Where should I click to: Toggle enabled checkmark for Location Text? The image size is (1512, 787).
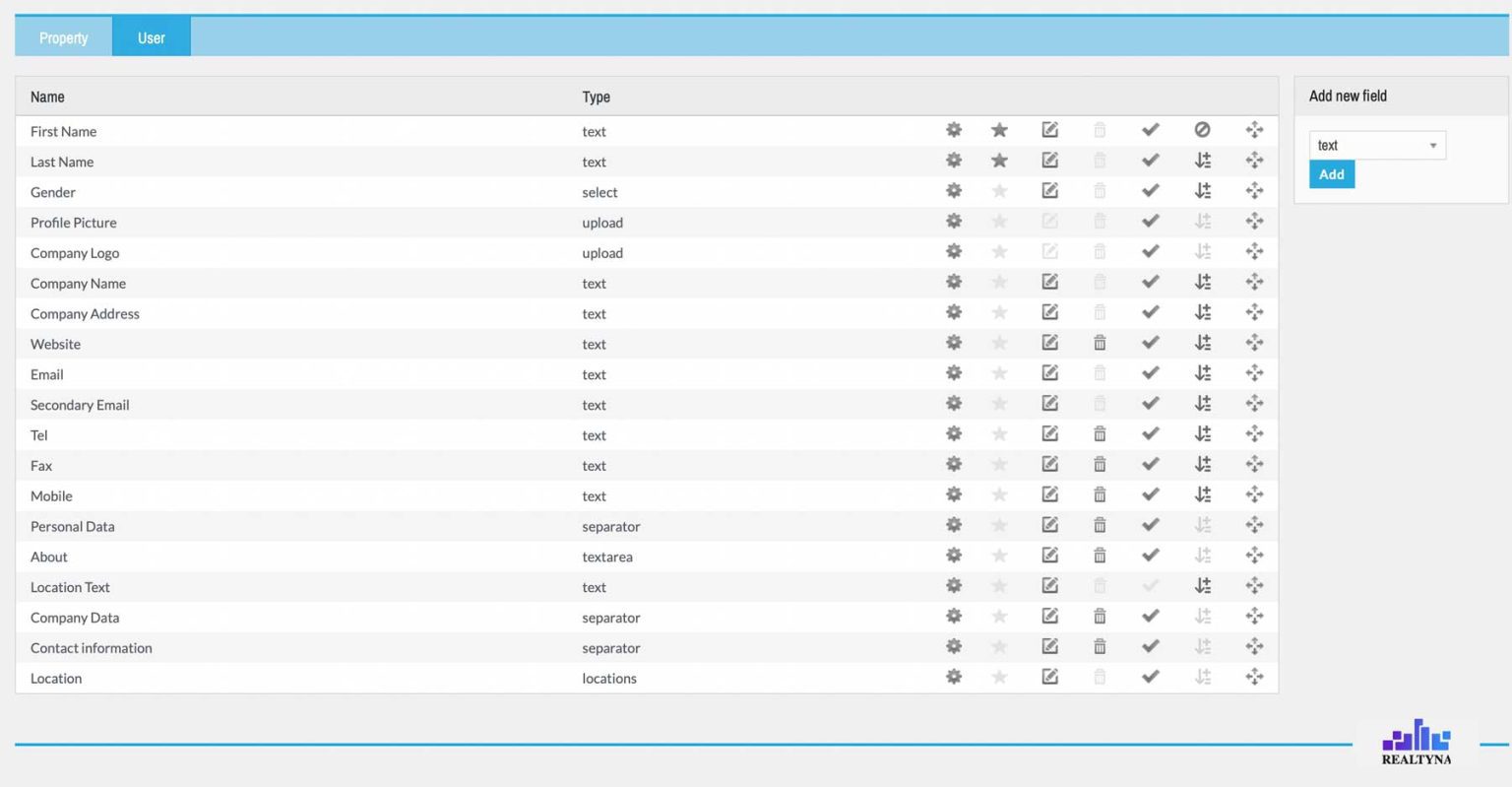[x=1150, y=586]
